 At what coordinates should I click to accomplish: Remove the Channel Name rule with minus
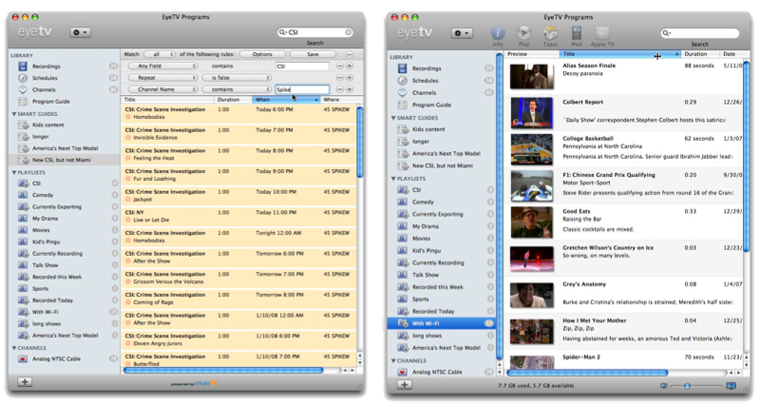(x=340, y=89)
